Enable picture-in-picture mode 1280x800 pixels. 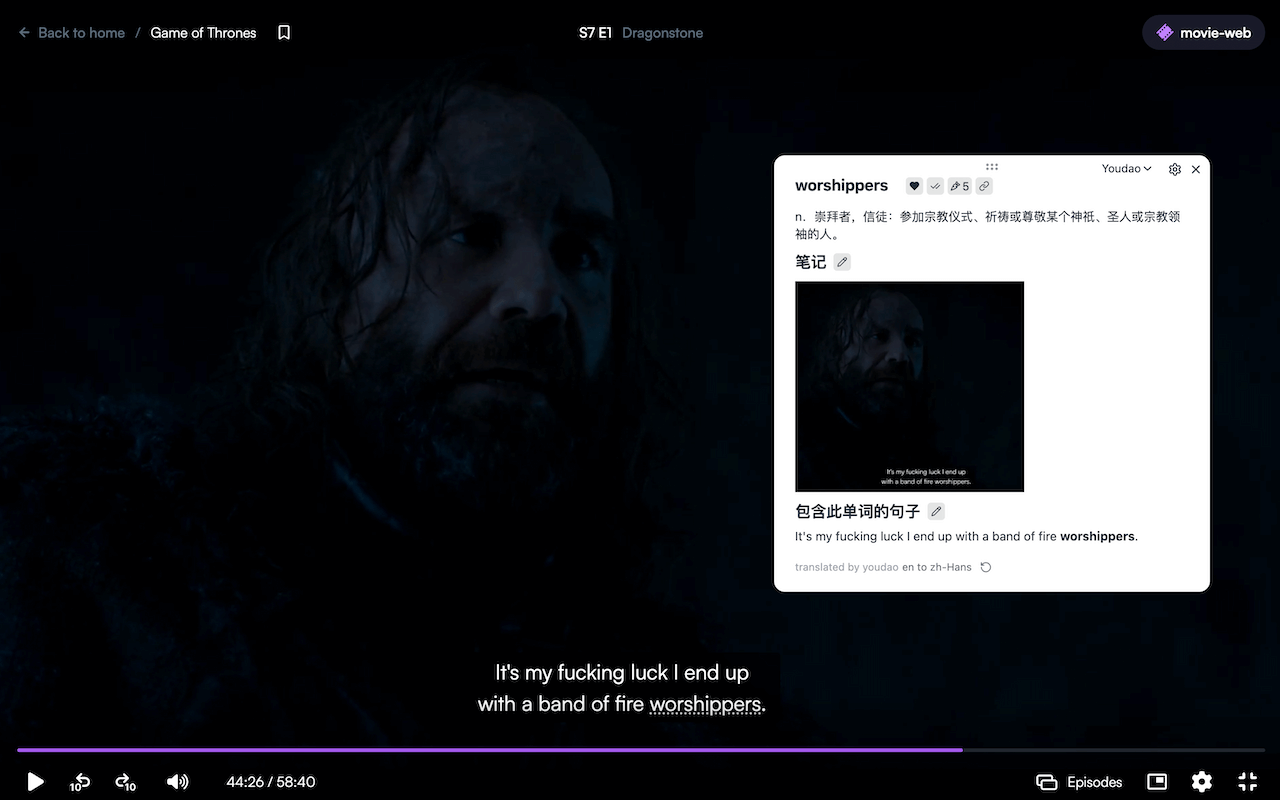tap(1157, 782)
